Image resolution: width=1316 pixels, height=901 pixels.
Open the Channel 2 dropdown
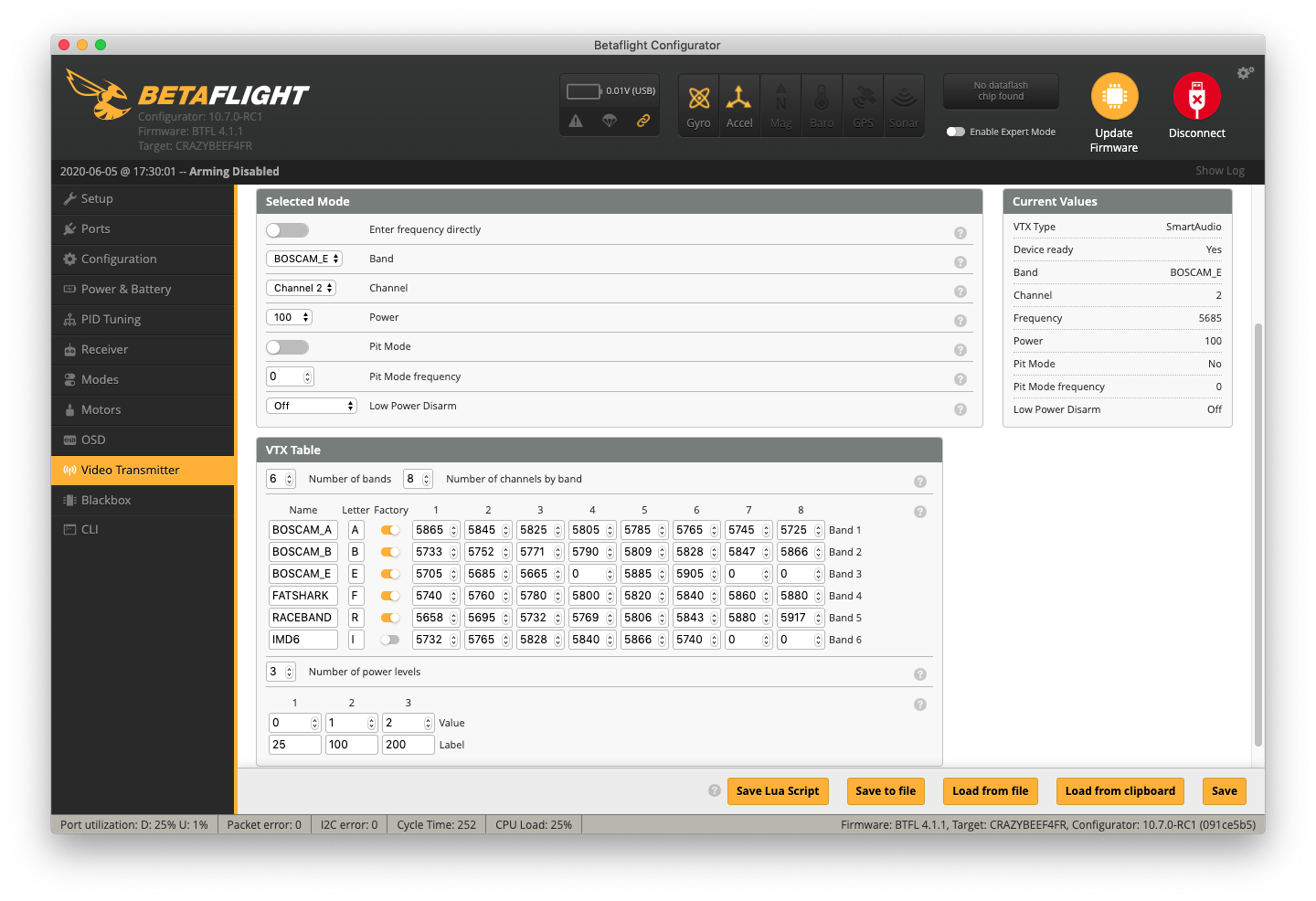(302, 288)
